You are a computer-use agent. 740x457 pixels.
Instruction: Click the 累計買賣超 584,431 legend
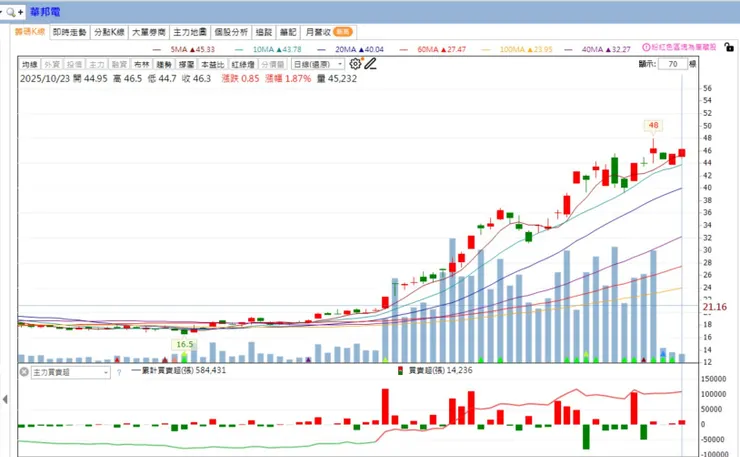179,370
